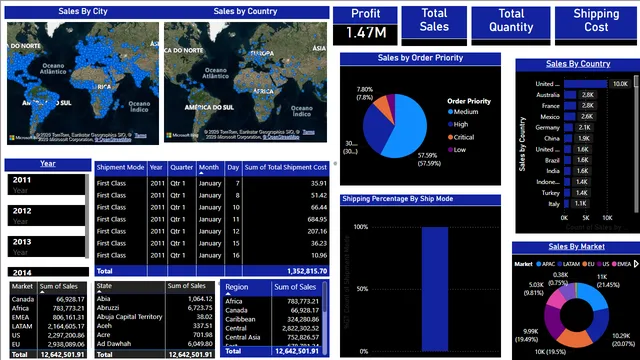Click the Shipping Cost card
This screenshot has width=640, height=360.
pos(596,26)
